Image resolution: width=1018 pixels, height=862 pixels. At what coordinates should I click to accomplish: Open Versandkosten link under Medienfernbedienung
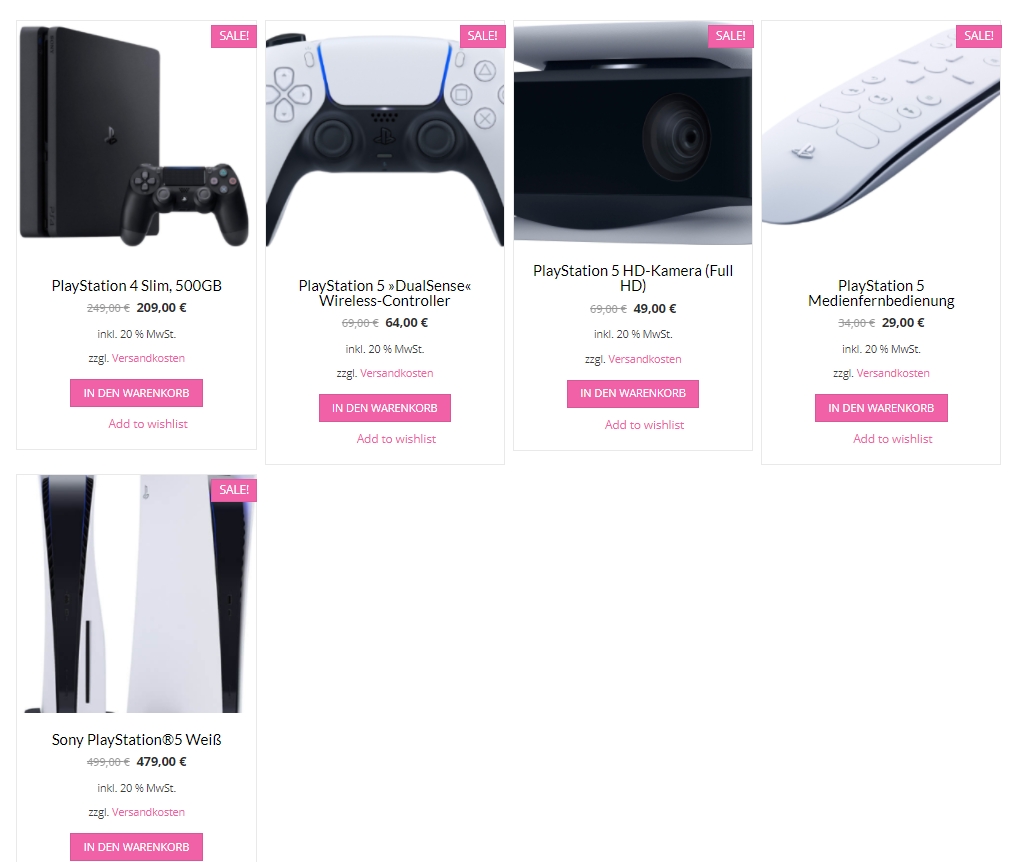point(893,373)
